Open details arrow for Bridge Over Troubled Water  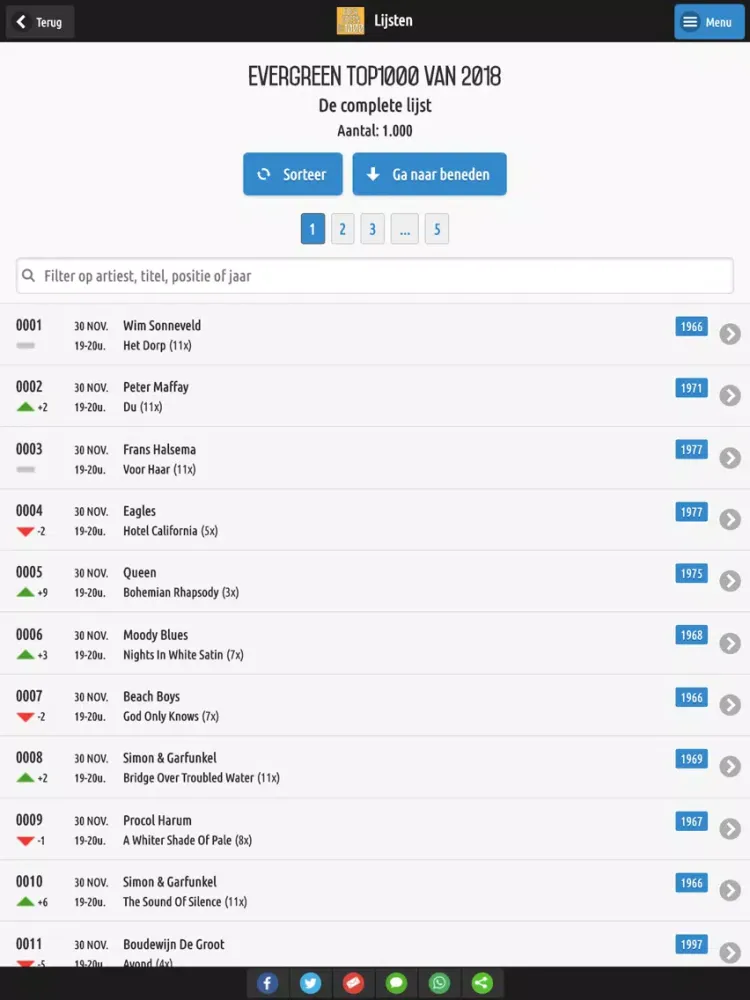[730, 767]
